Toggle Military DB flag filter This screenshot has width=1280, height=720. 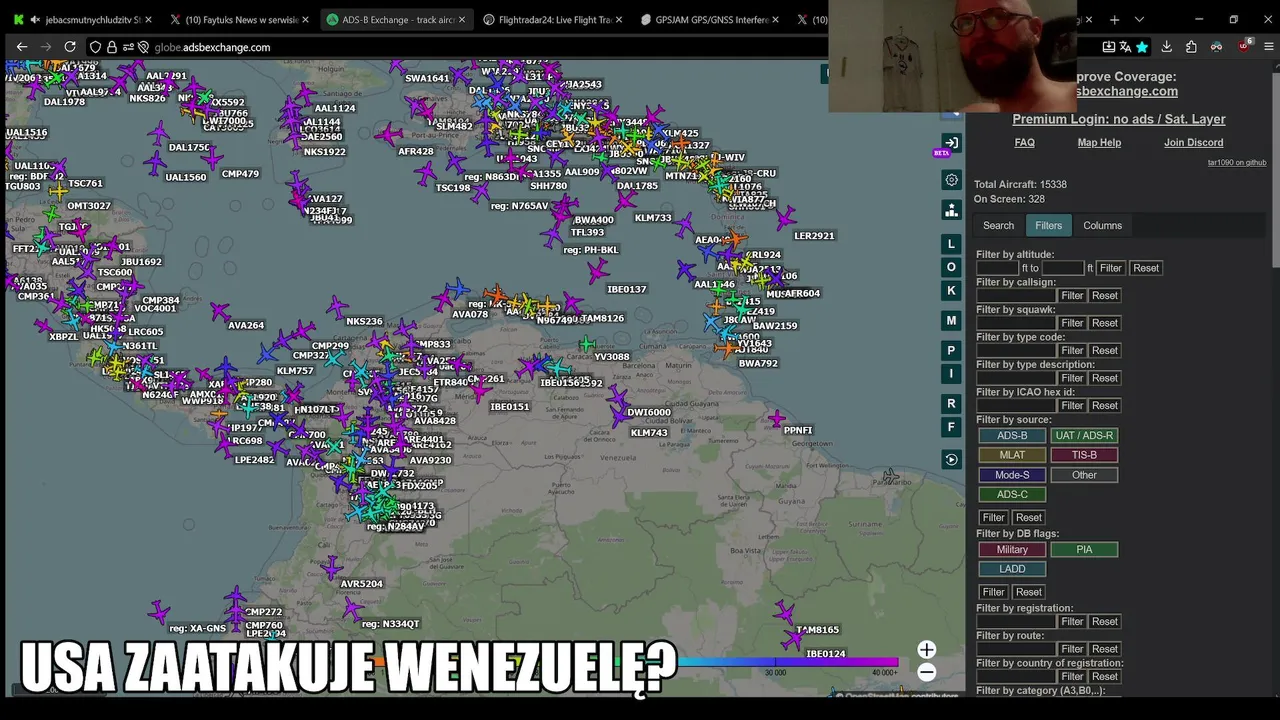click(1012, 550)
